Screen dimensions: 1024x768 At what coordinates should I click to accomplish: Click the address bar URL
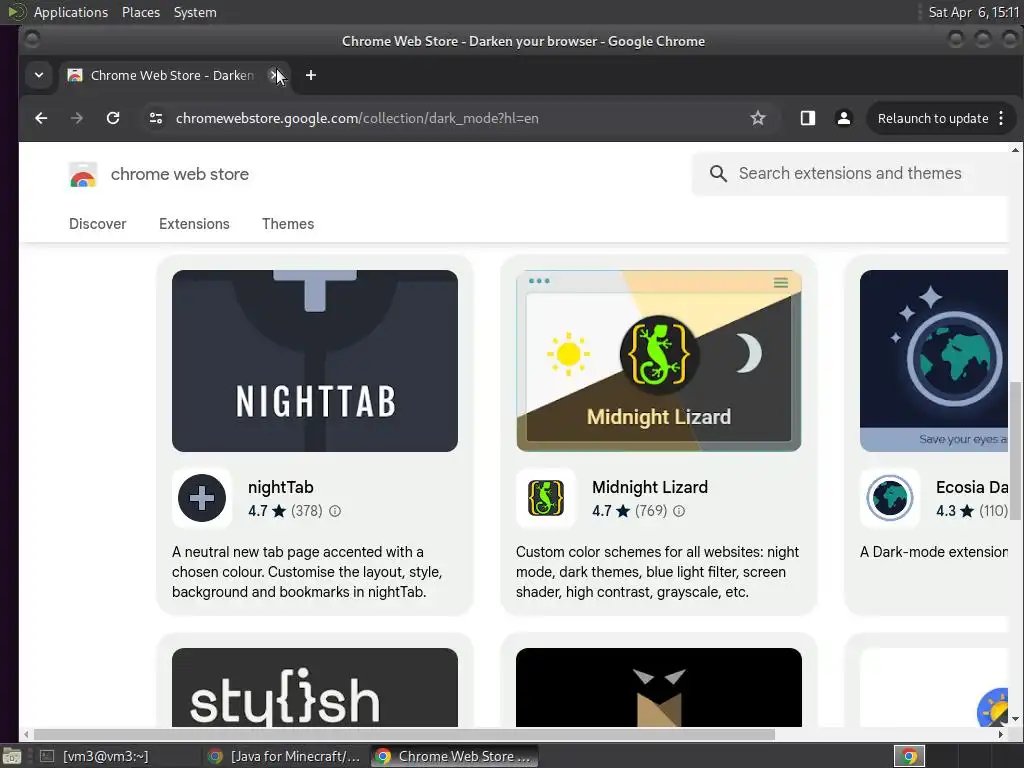357,118
